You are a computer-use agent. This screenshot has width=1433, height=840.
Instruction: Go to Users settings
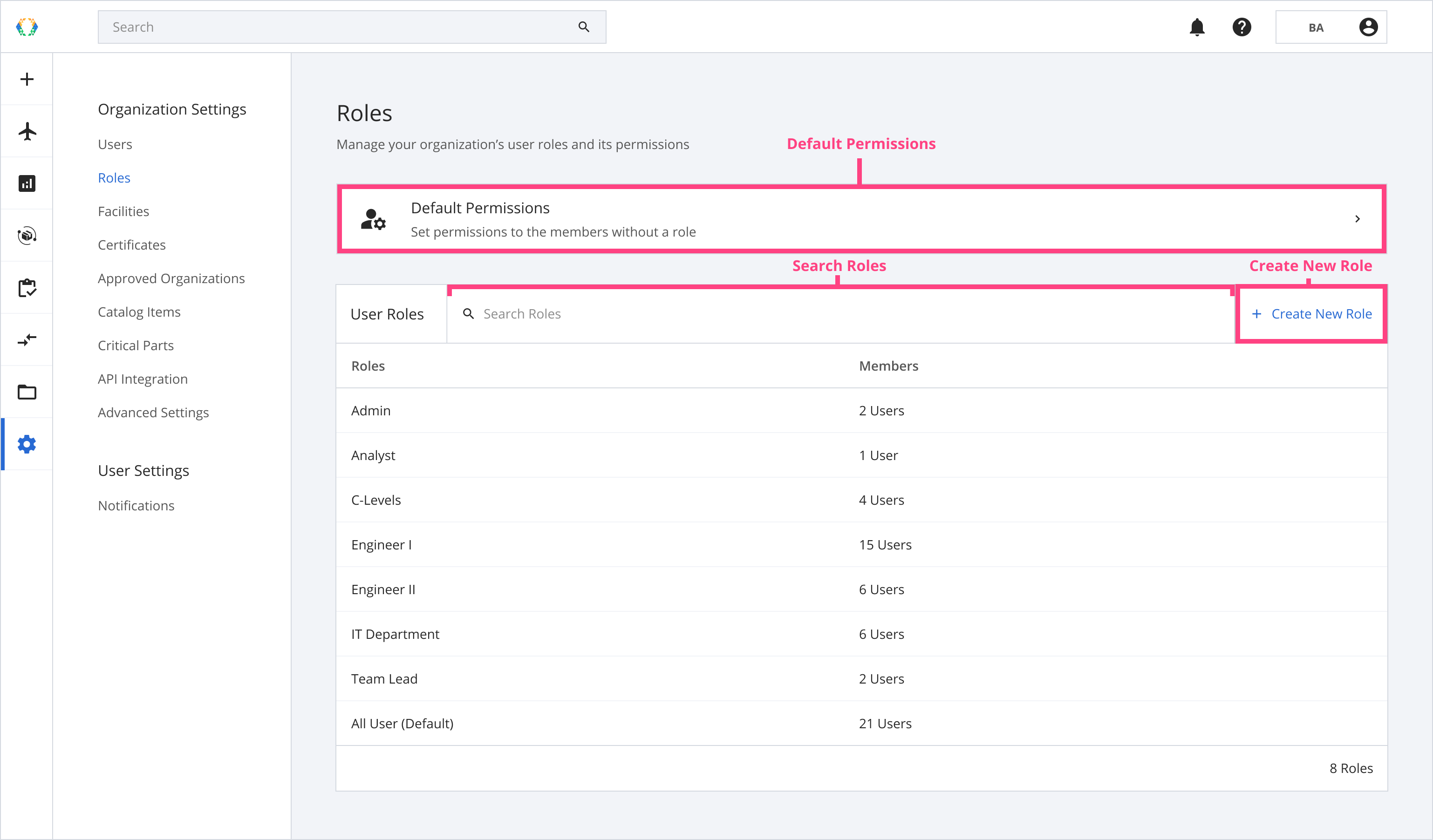115,144
